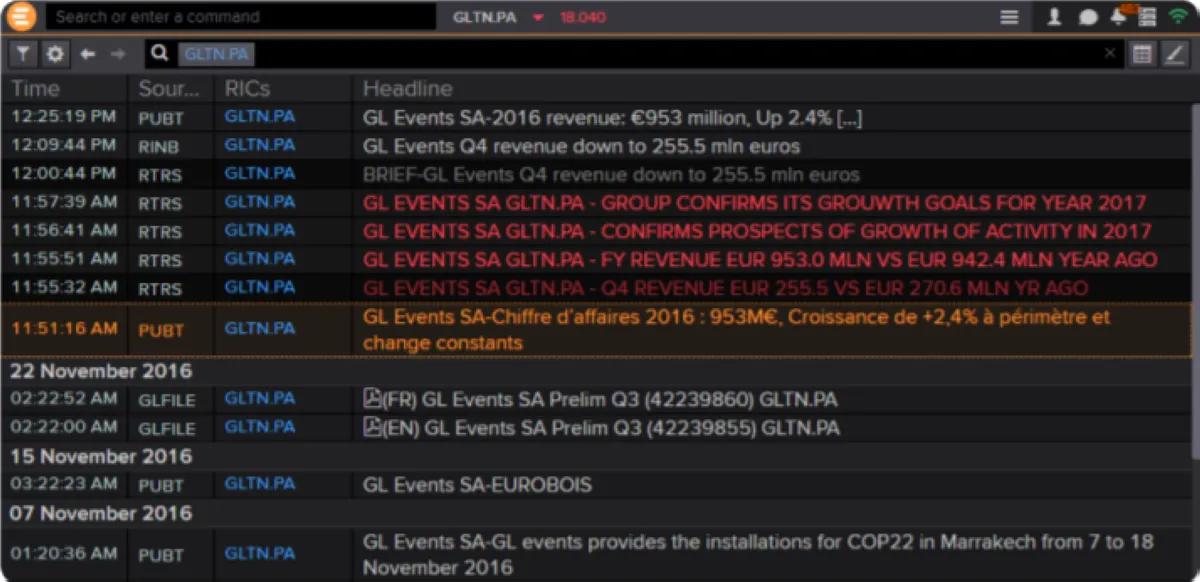Select the GLTN.PA search chip
Viewport: 1200px width, 582px height.
(217, 54)
